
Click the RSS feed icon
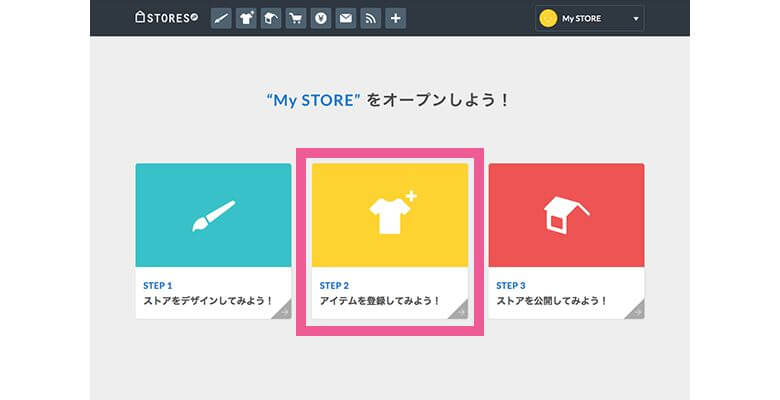(371, 18)
